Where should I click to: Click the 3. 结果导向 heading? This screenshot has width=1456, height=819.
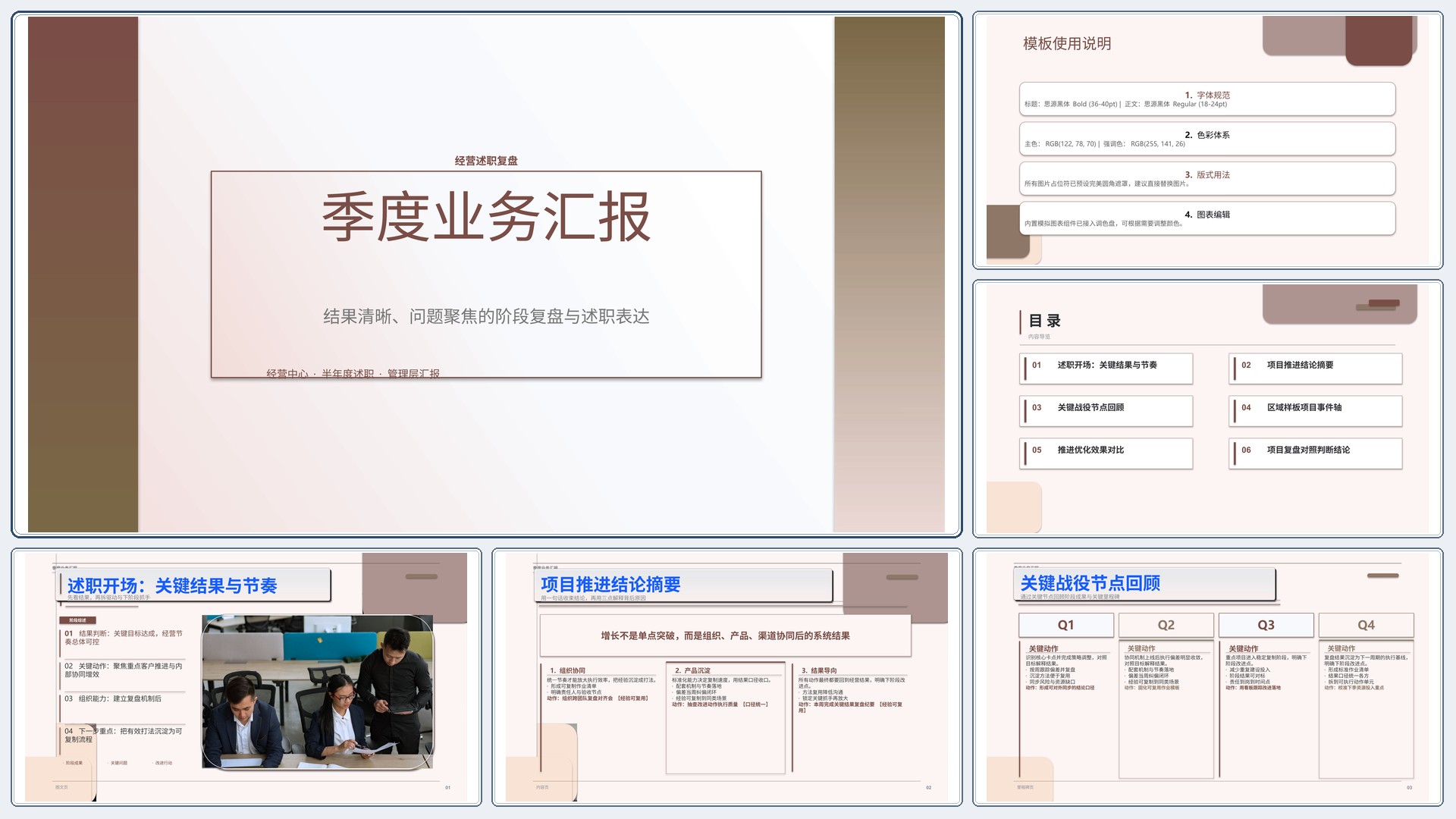click(820, 670)
